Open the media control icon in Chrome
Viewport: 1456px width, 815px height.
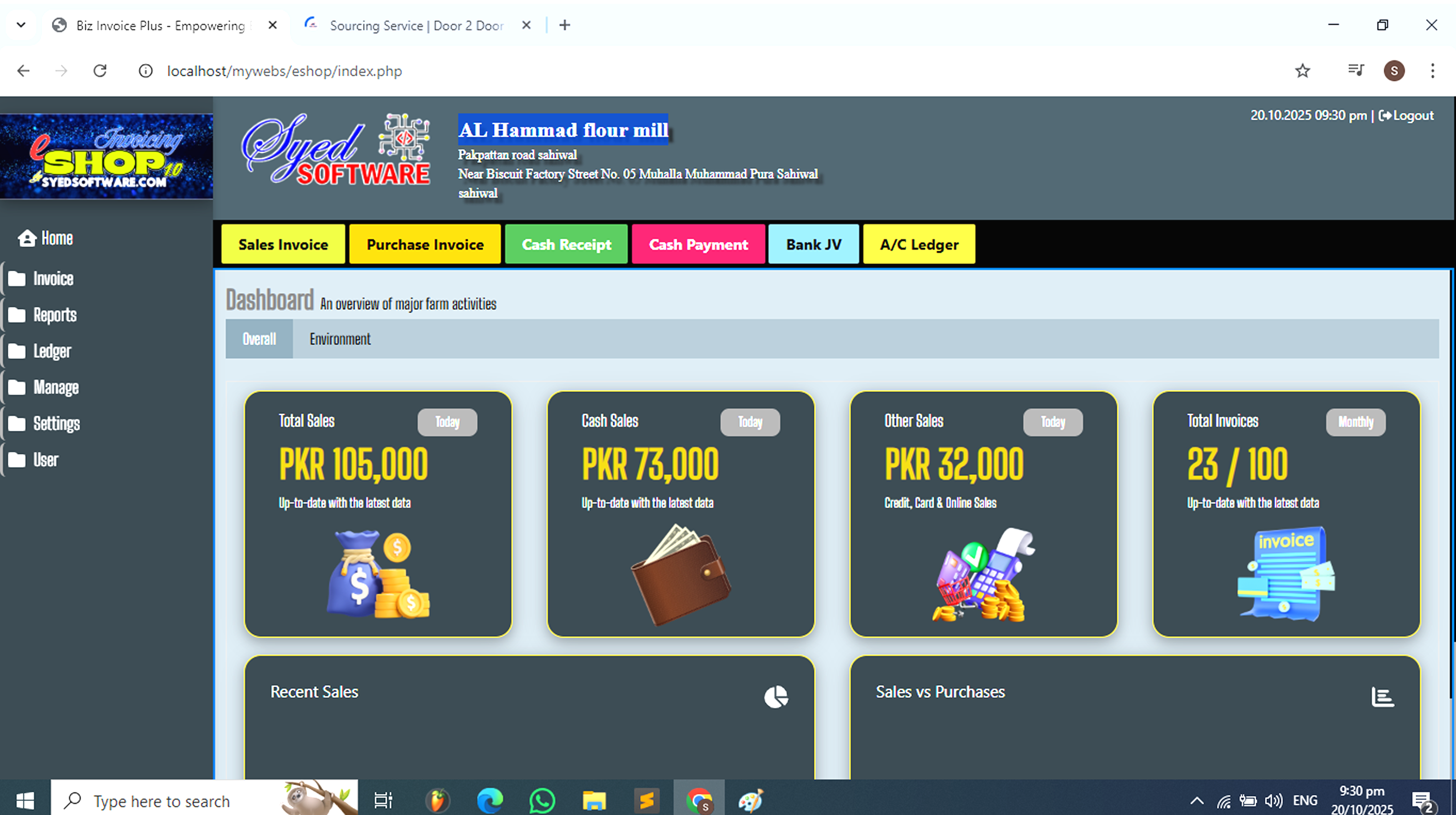(x=1356, y=71)
